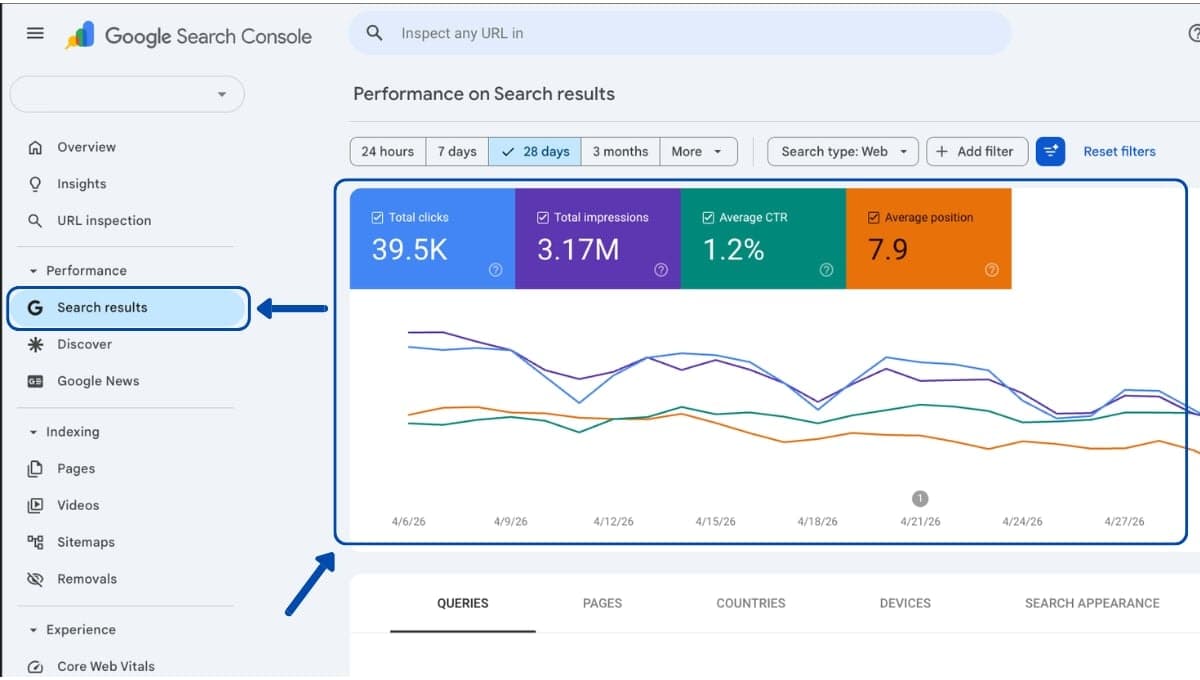Open help icon on Total impressions card

pyautogui.click(x=661, y=270)
